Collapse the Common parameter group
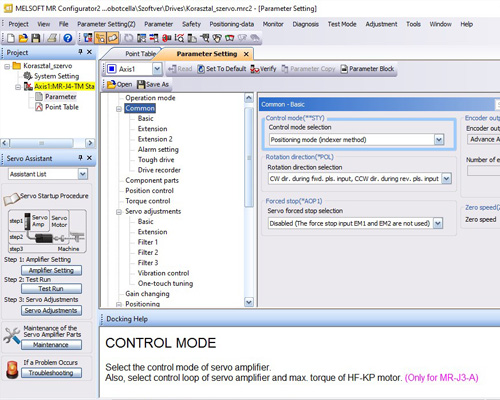Viewport: 500px width, 400px height. pos(119,109)
